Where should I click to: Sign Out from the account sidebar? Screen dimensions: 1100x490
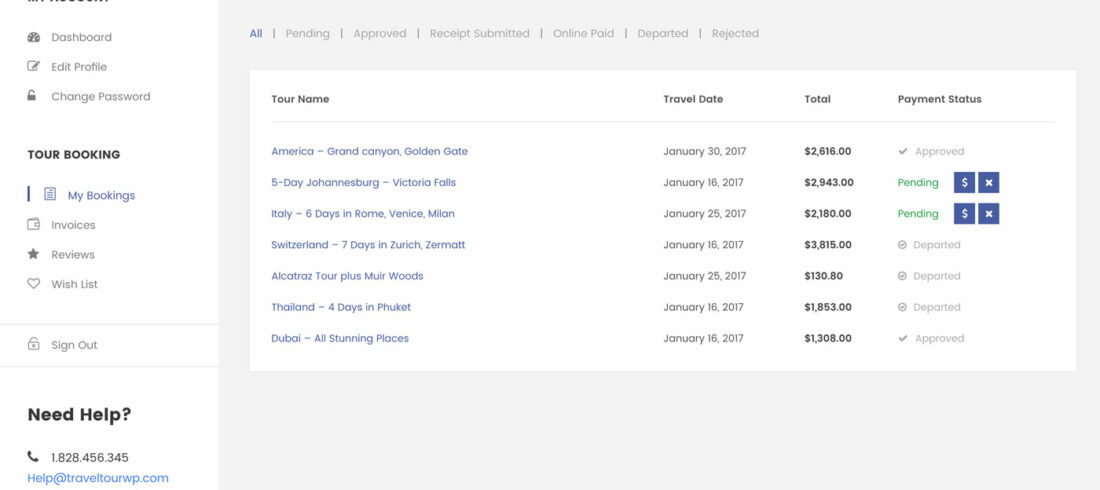(74, 345)
